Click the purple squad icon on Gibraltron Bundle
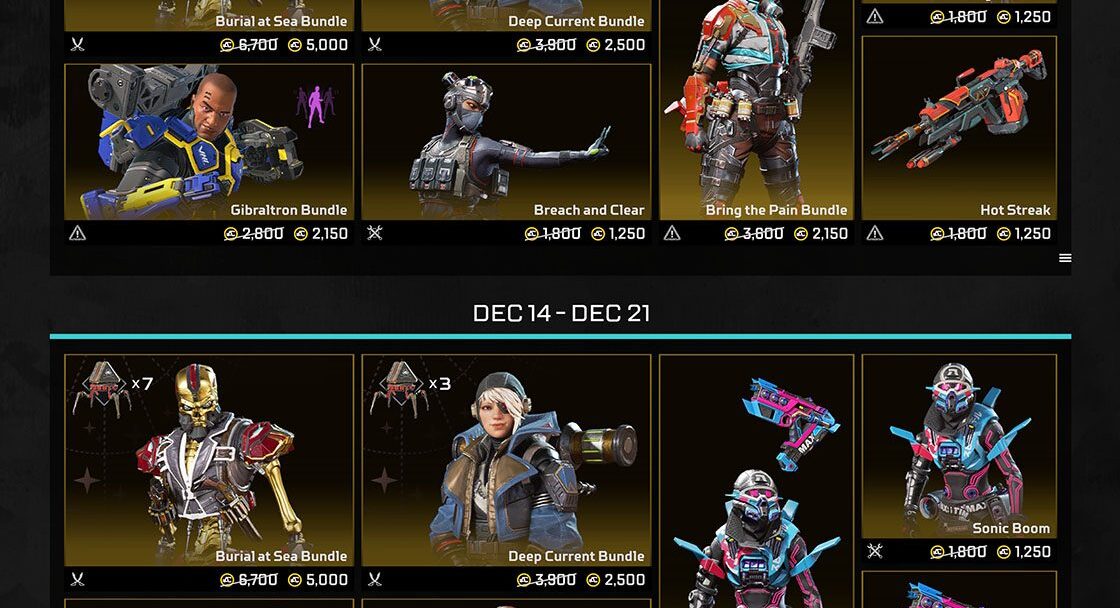 (316, 106)
